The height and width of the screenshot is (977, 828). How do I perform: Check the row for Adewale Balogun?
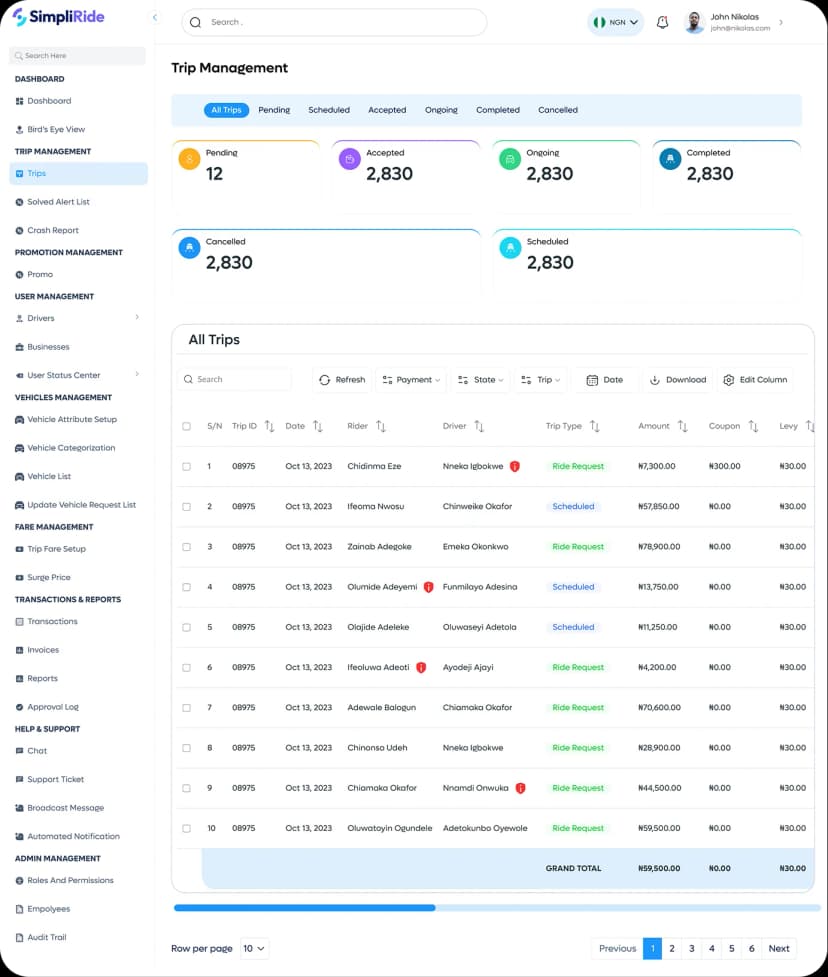(x=186, y=708)
